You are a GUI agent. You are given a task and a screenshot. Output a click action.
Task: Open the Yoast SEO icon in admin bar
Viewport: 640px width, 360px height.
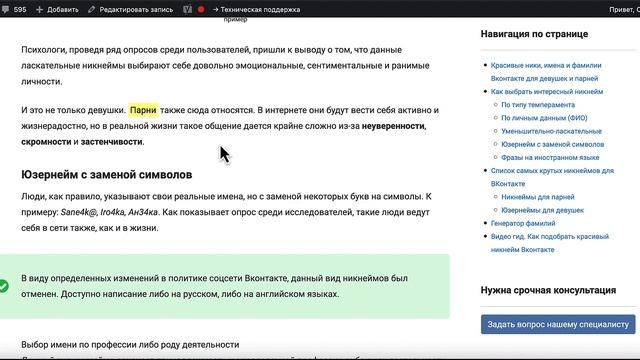click(x=187, y=9)
